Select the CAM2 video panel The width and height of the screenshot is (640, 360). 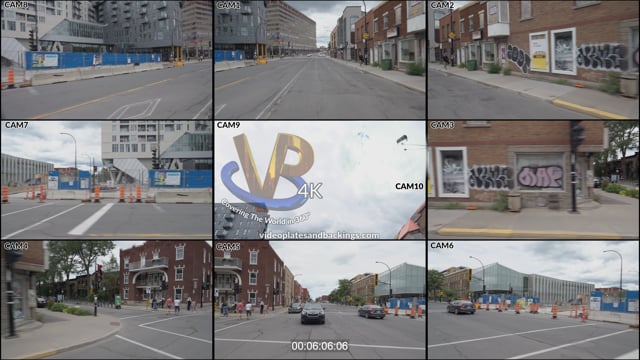point(533,60)
